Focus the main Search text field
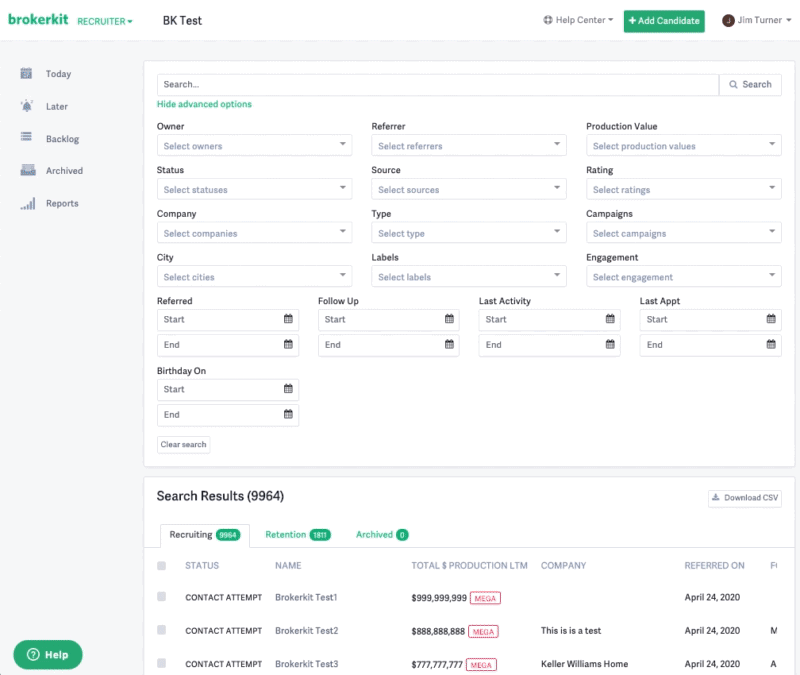This screenshot has height=675, width=800. click(x=438, y=85)
